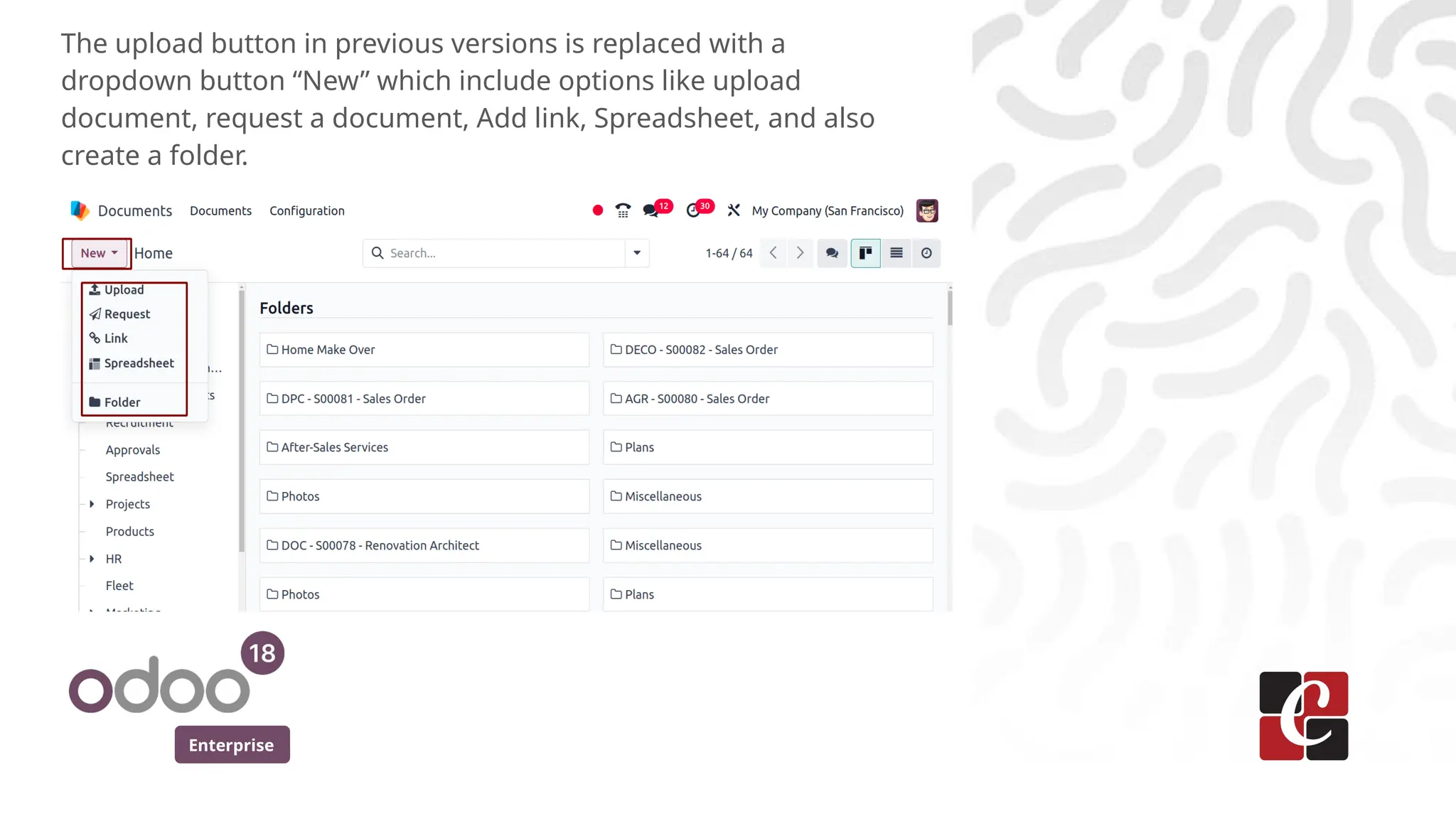Choose Link option with chain icon
Viewport: 1456px width, 819px height.
115,338
